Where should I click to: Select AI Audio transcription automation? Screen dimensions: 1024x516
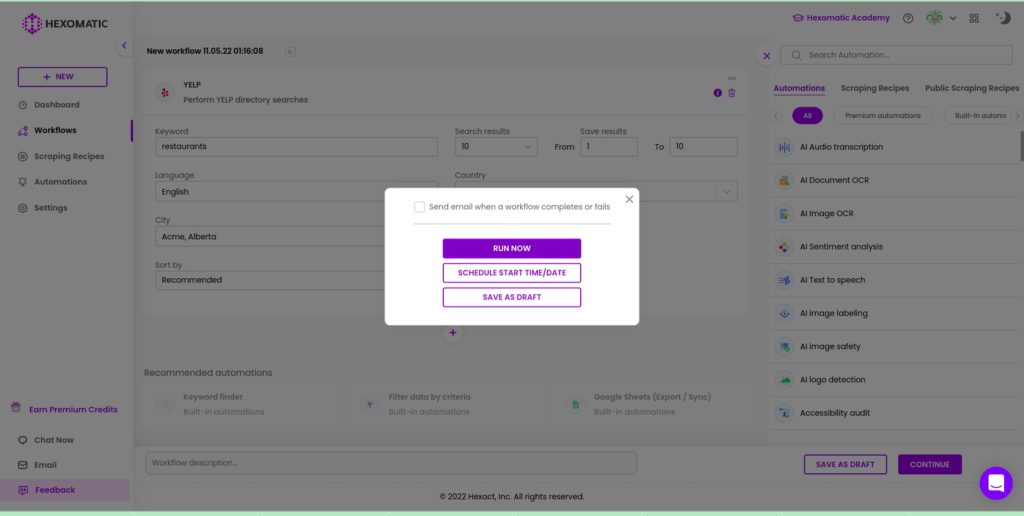pyautogui.click(x=893, y=147)
